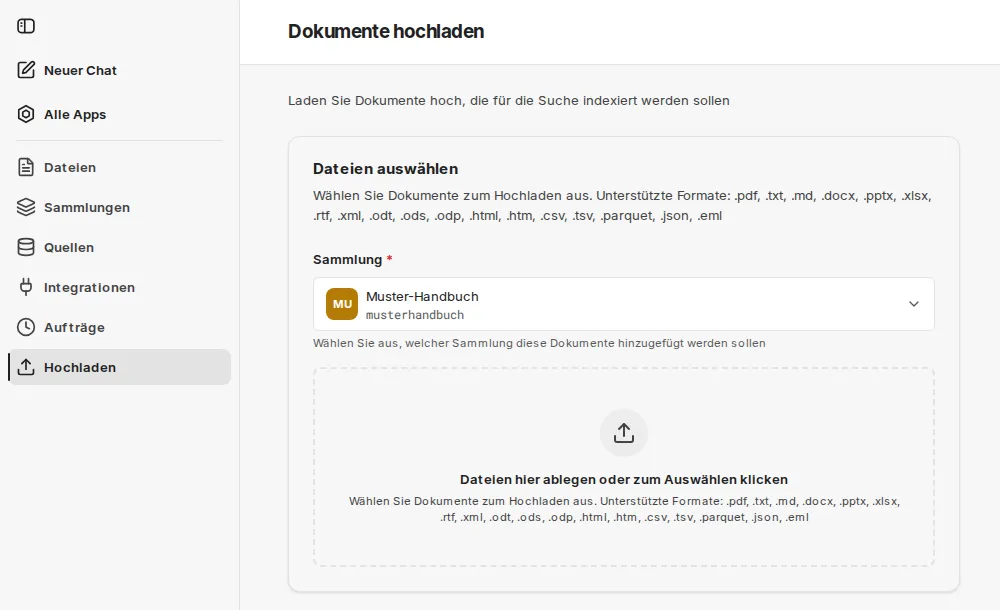Select the Hochladen sidebar item

(119, 367)
